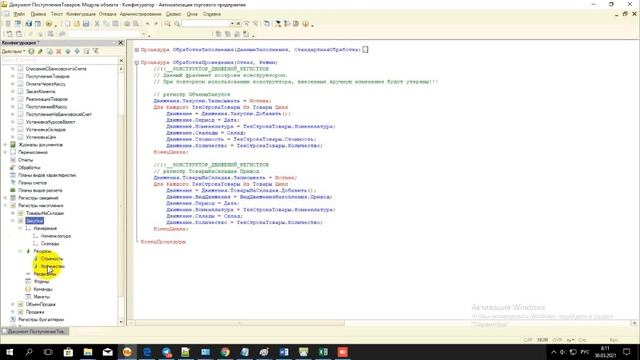Click the move down arrow in configuration panel
The height and width of the screenshot is (360, 640).
pos(77,51)
